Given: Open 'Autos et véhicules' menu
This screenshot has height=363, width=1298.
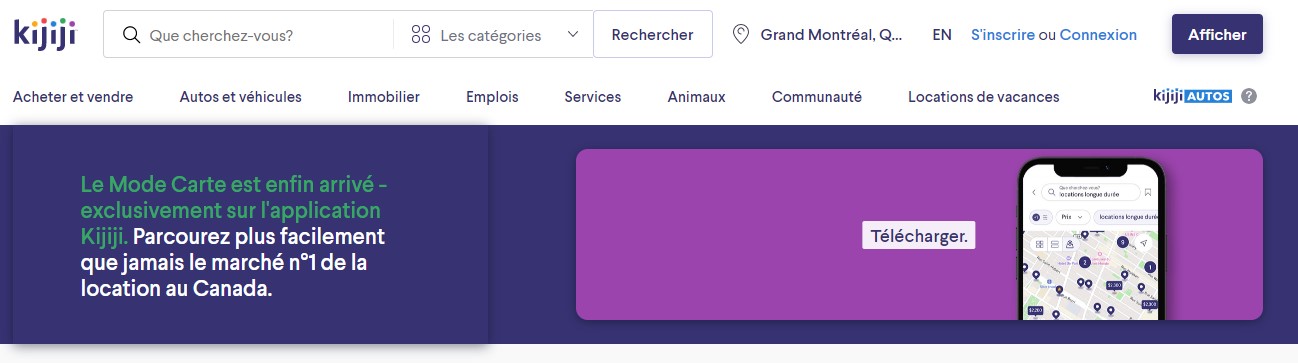Looking at the screenshot, I should point(240,97).
